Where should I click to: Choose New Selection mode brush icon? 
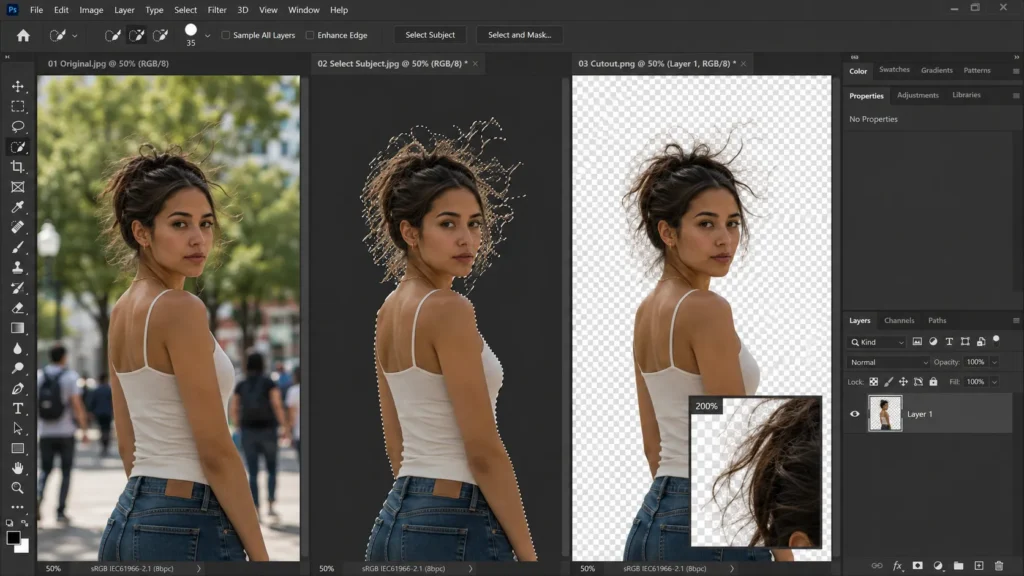point(113,35)
